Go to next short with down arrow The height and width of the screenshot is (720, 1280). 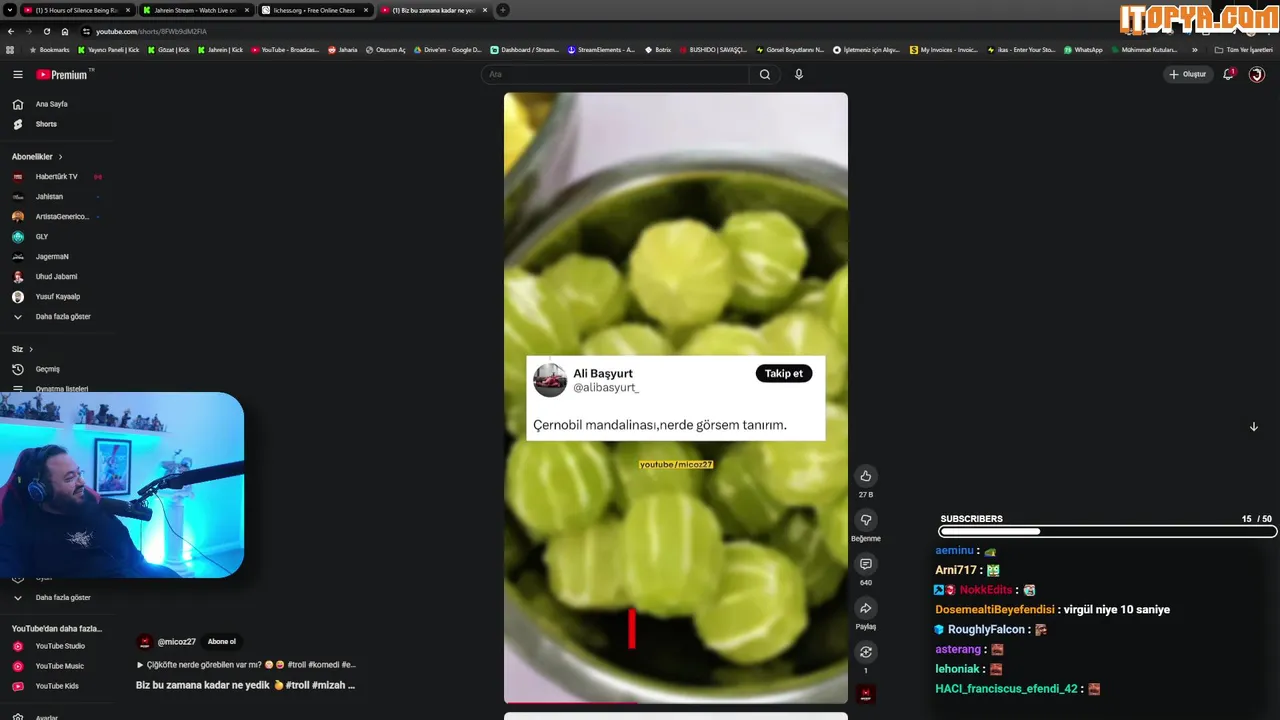point(1253,427)
